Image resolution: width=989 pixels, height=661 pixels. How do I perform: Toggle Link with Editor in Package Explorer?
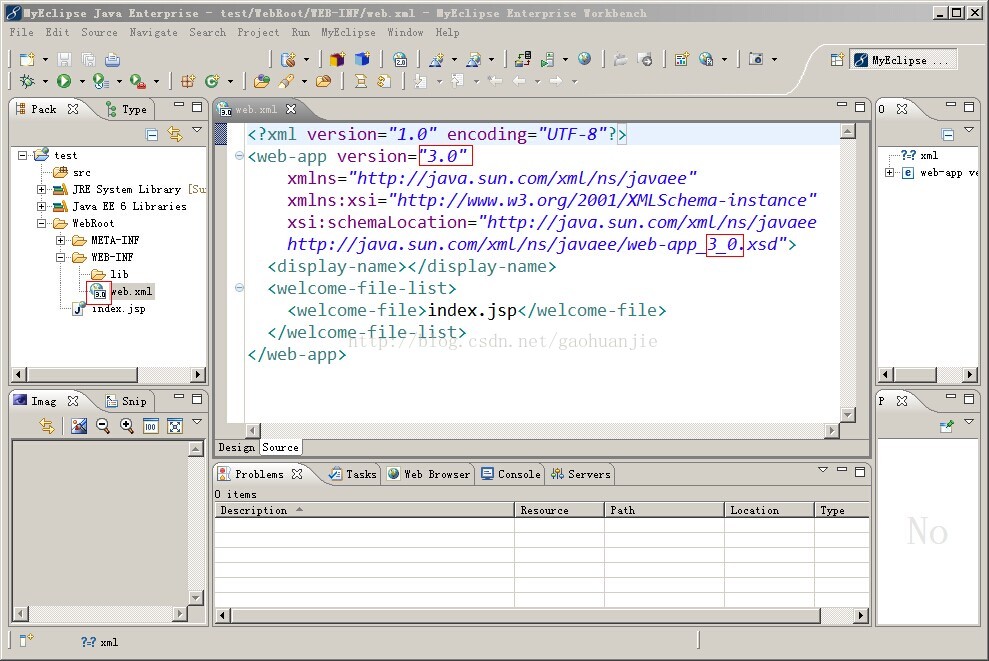pyautogui.click(x=175, y=134)
